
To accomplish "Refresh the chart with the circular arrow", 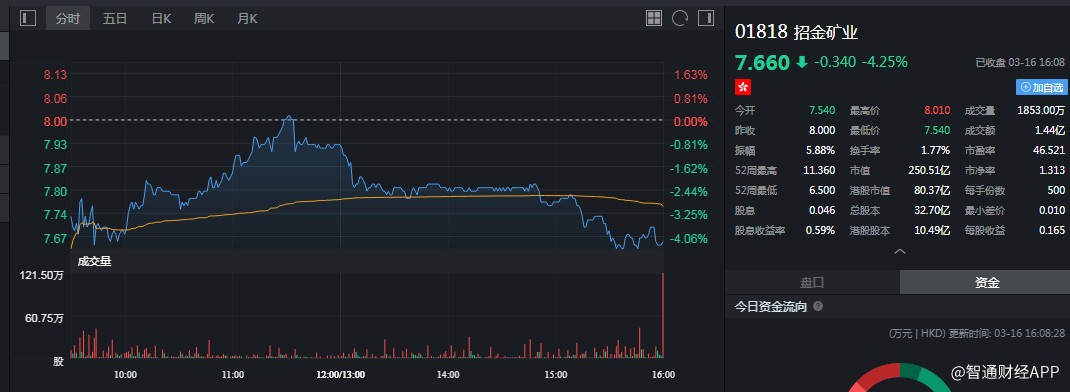I will [x=680, y=18].
